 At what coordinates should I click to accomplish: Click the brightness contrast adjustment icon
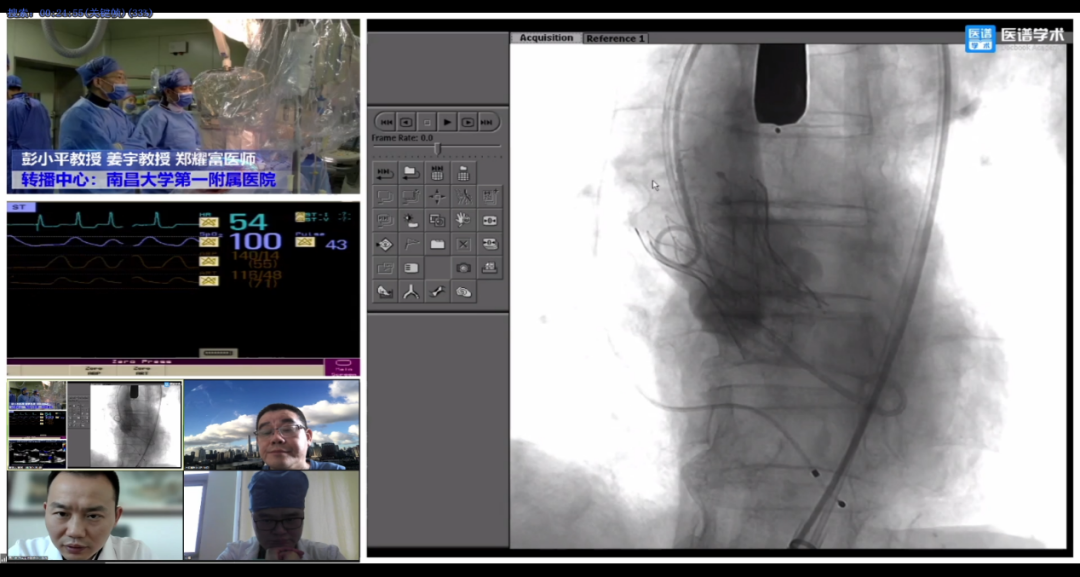(411, 220)
